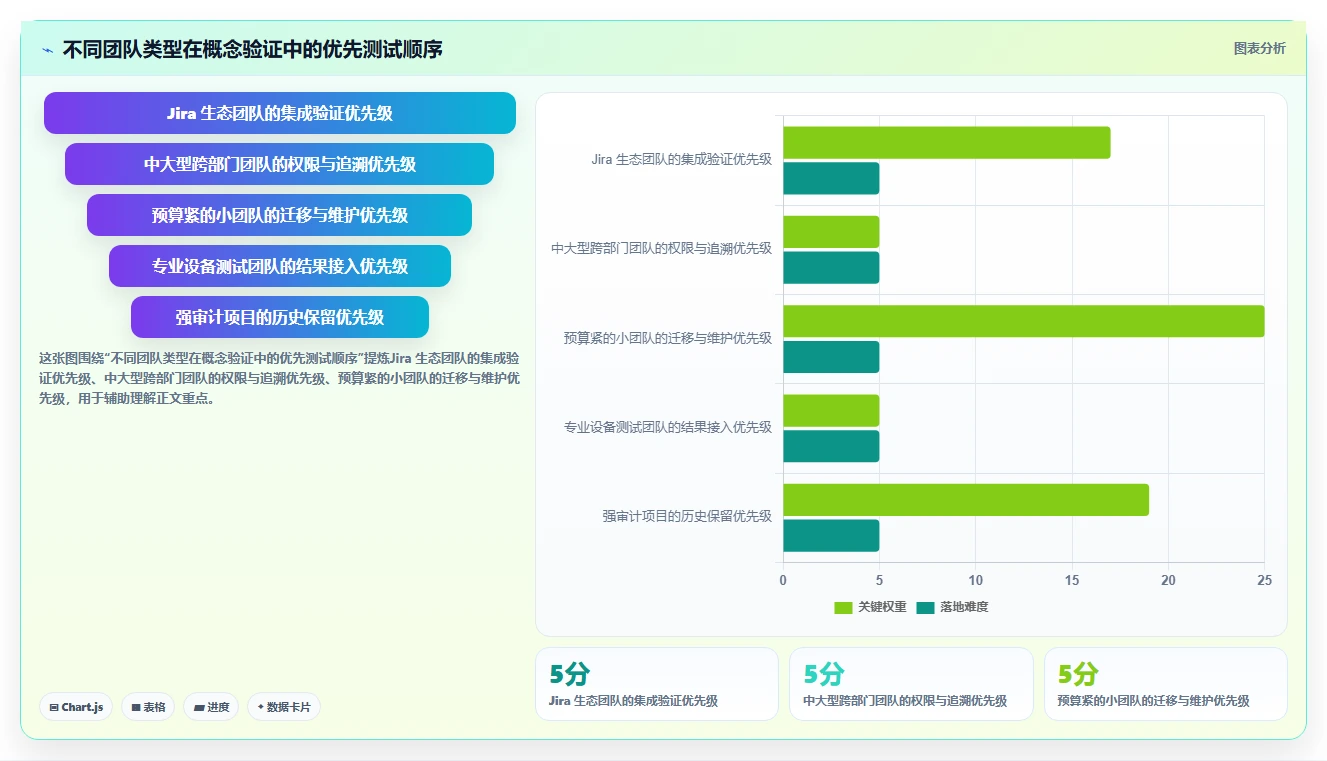1327x761 pixels.
Task: Open the 5分 中大型跨部门团队 data card
Action: pos(911,684)
